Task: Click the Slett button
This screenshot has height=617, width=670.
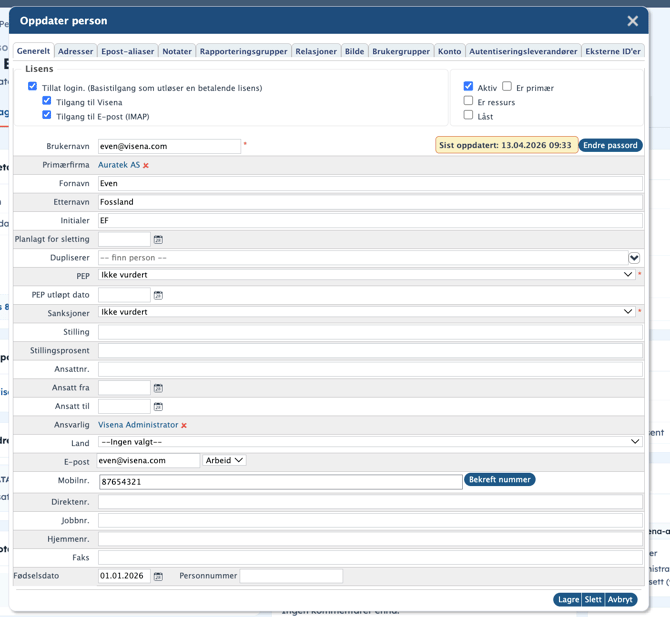Action: 593,599
